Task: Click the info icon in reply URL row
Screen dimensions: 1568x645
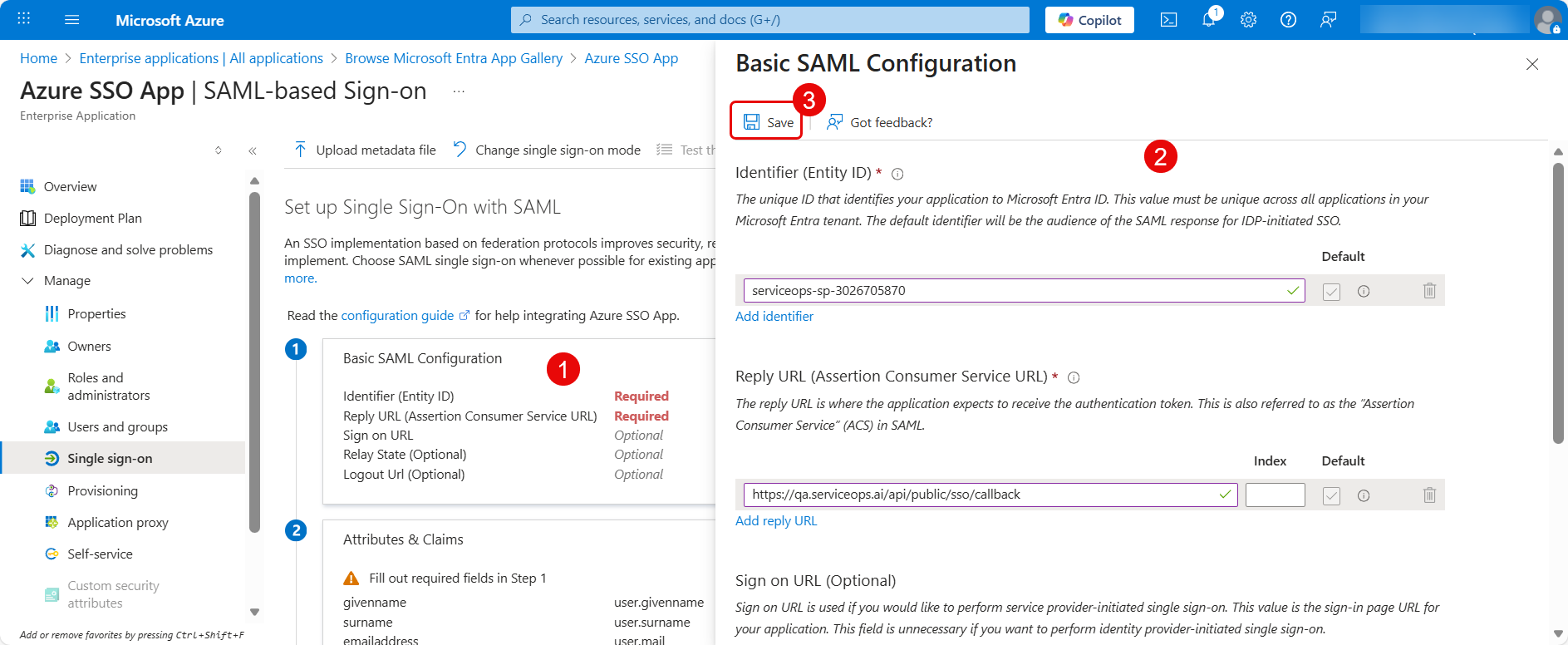Action: (1364, 496)
